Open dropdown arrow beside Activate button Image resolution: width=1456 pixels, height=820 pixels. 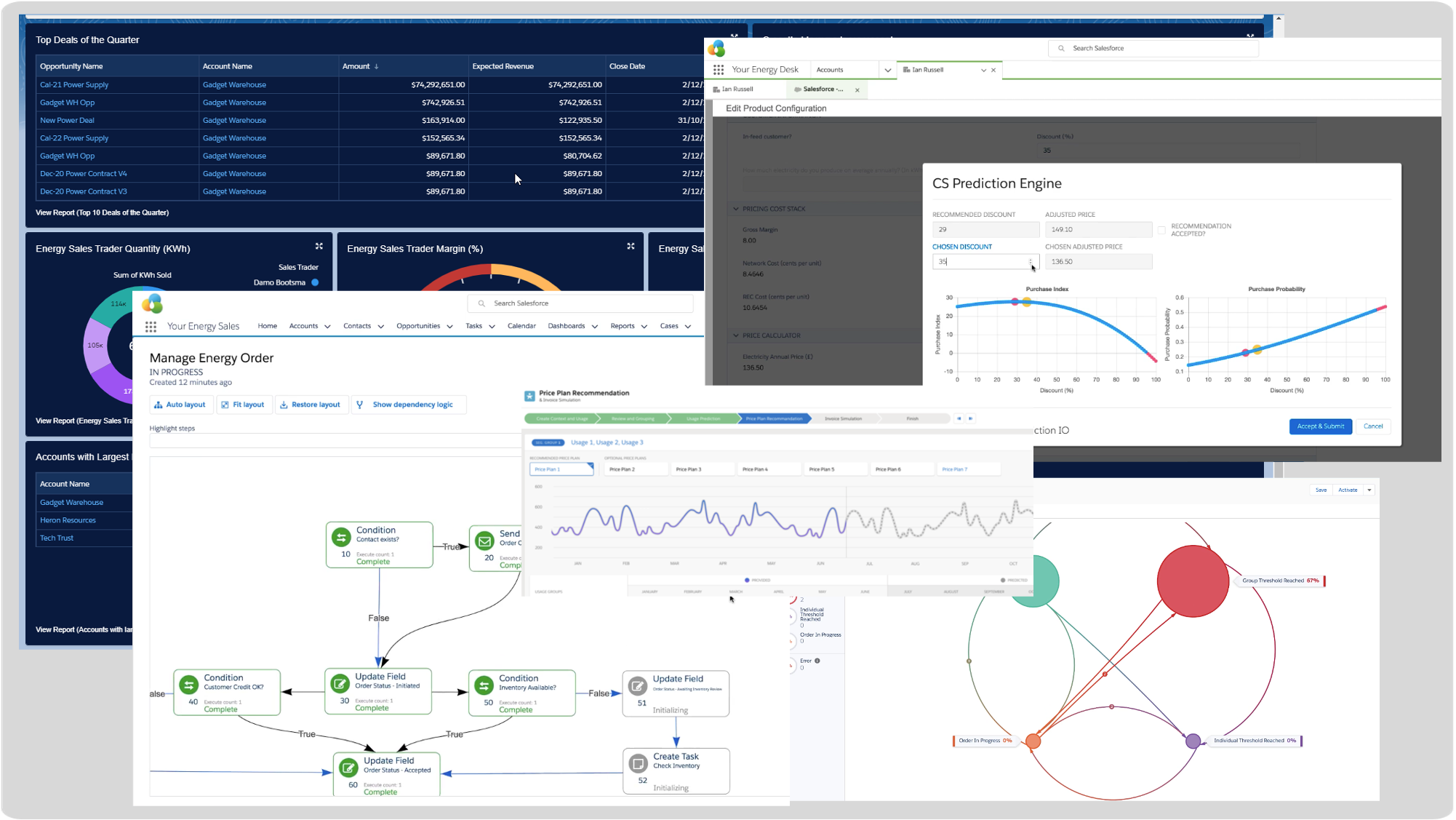[x=1369, y=490]
